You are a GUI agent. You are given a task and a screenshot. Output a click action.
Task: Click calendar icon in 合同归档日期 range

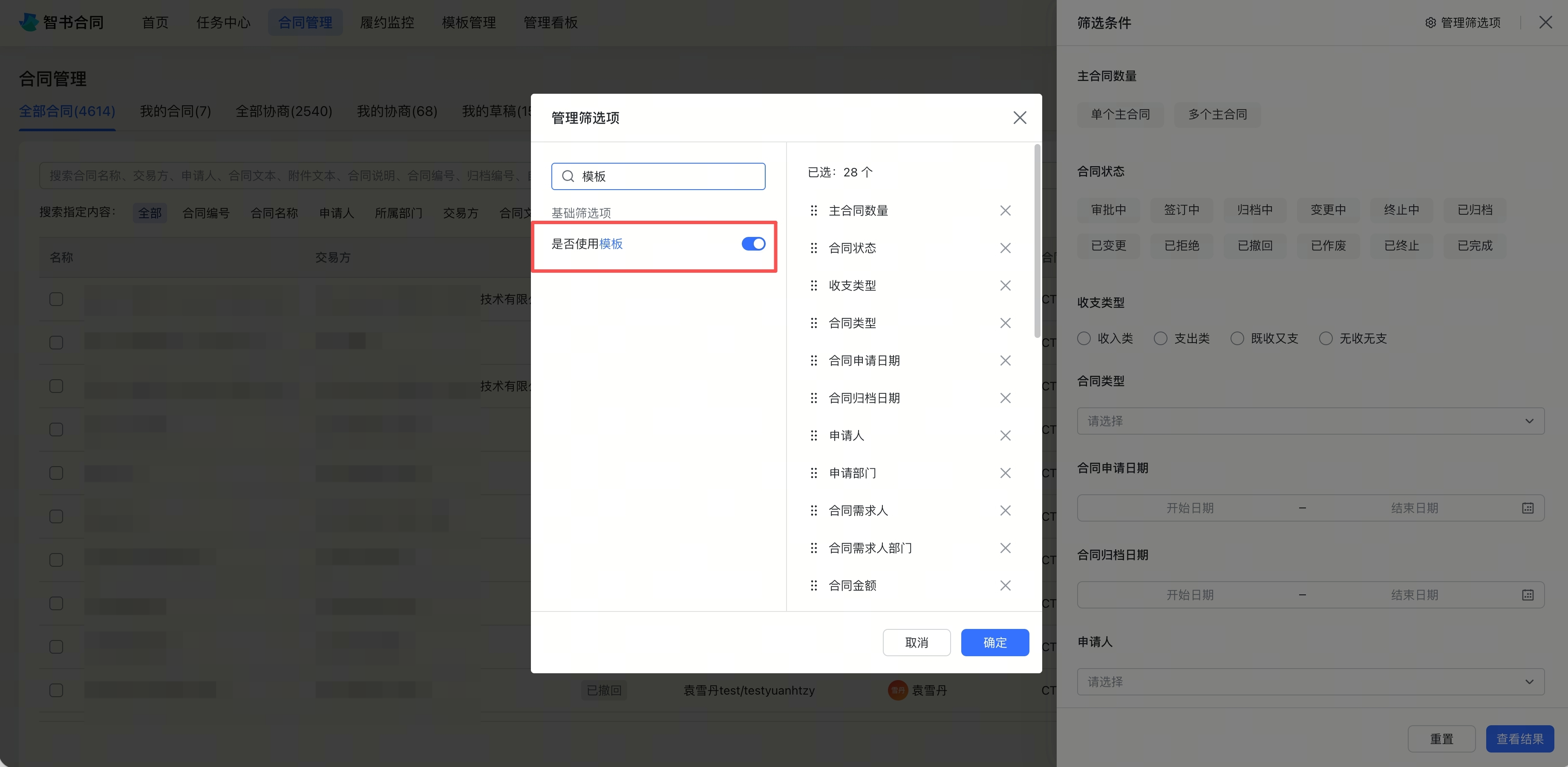tap(1528, 595)
